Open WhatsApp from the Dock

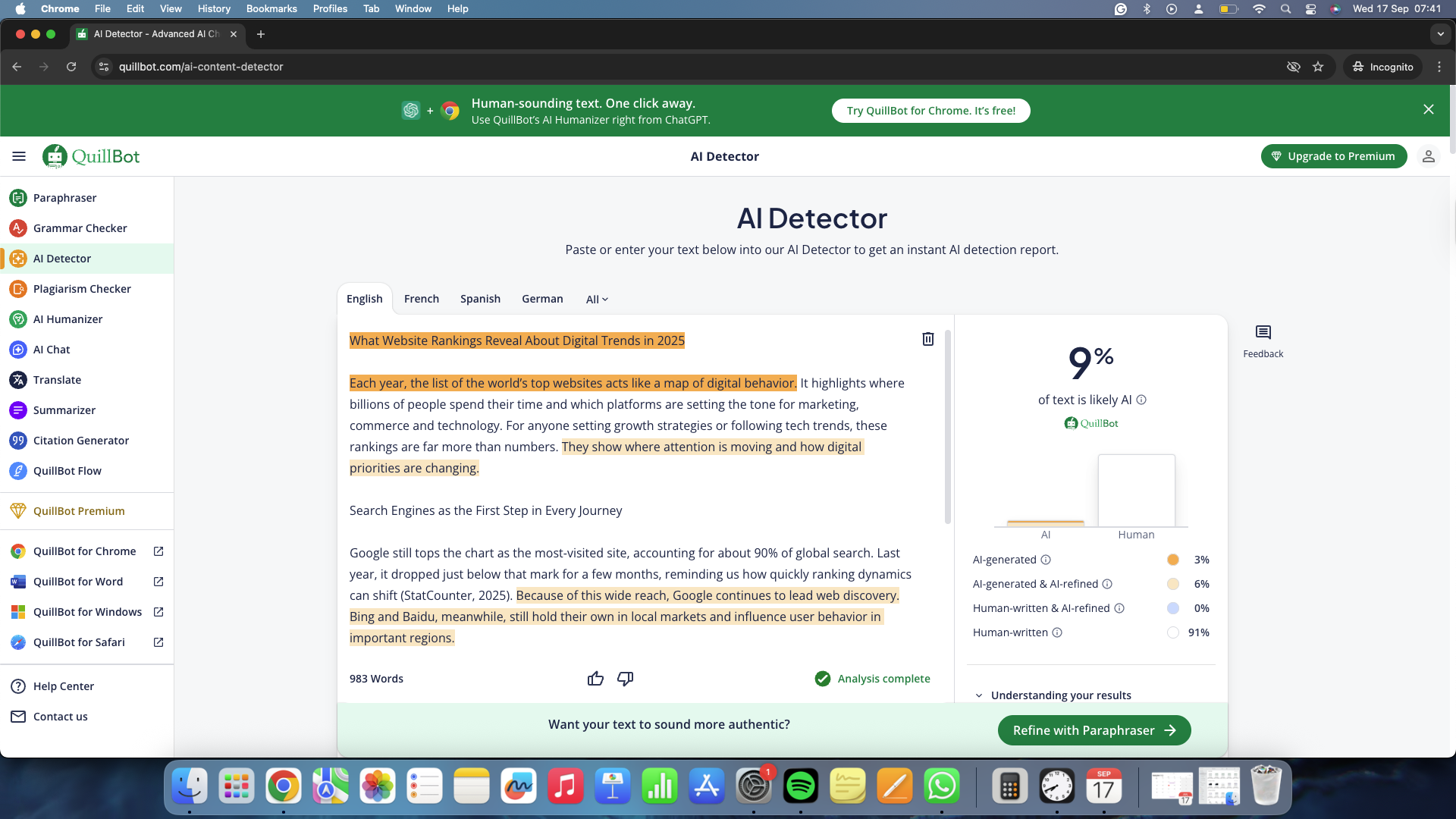click(x=942, y=786)
